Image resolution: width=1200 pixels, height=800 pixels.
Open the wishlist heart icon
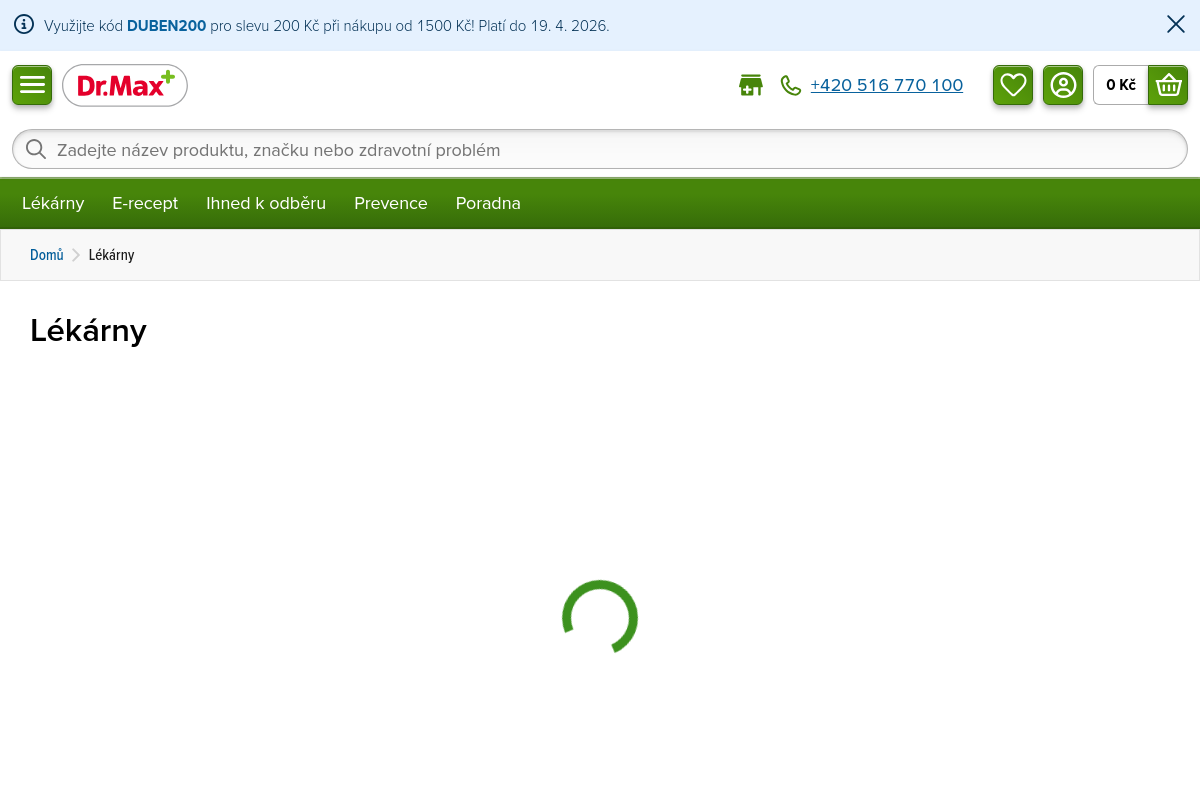pyautogui.click(x=1013, y=85)
